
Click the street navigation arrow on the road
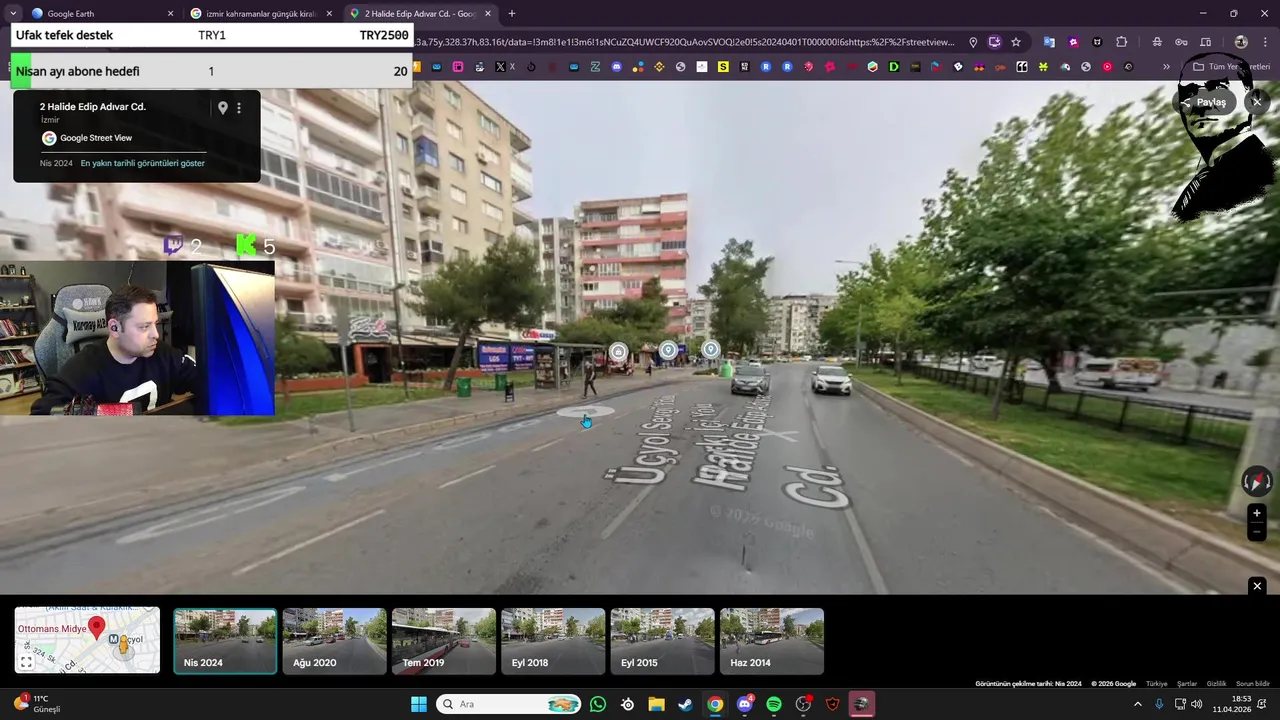coord(585,412)
